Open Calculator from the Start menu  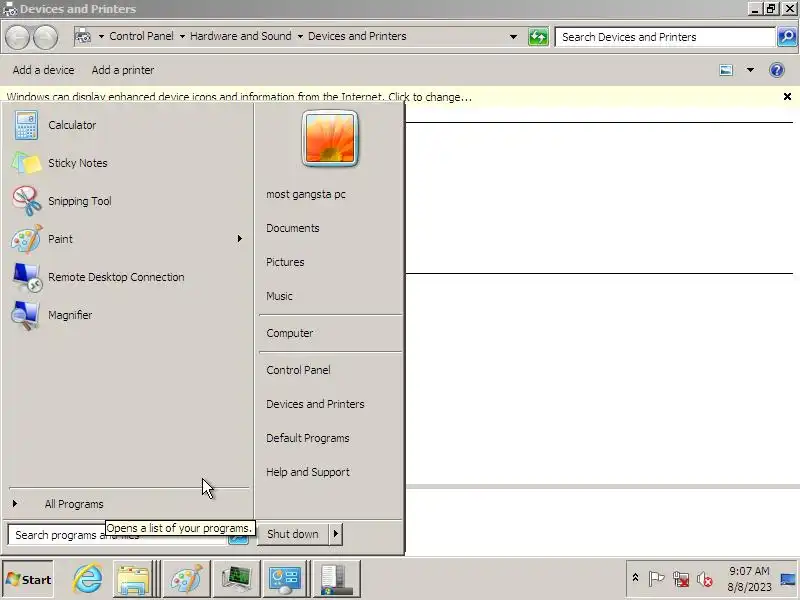[x=128, y=125]
